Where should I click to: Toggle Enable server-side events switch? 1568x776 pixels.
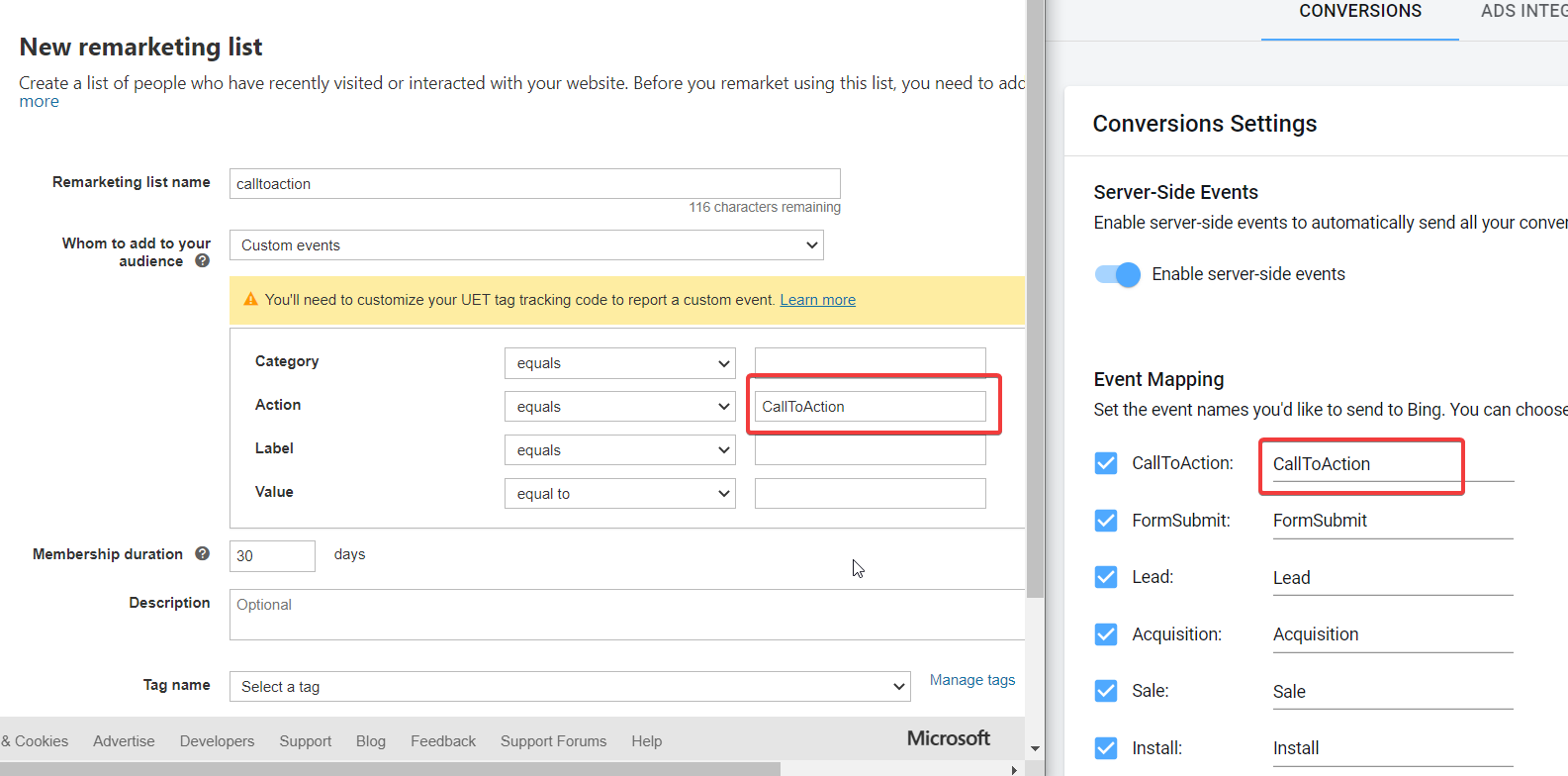click(1118, 274)
